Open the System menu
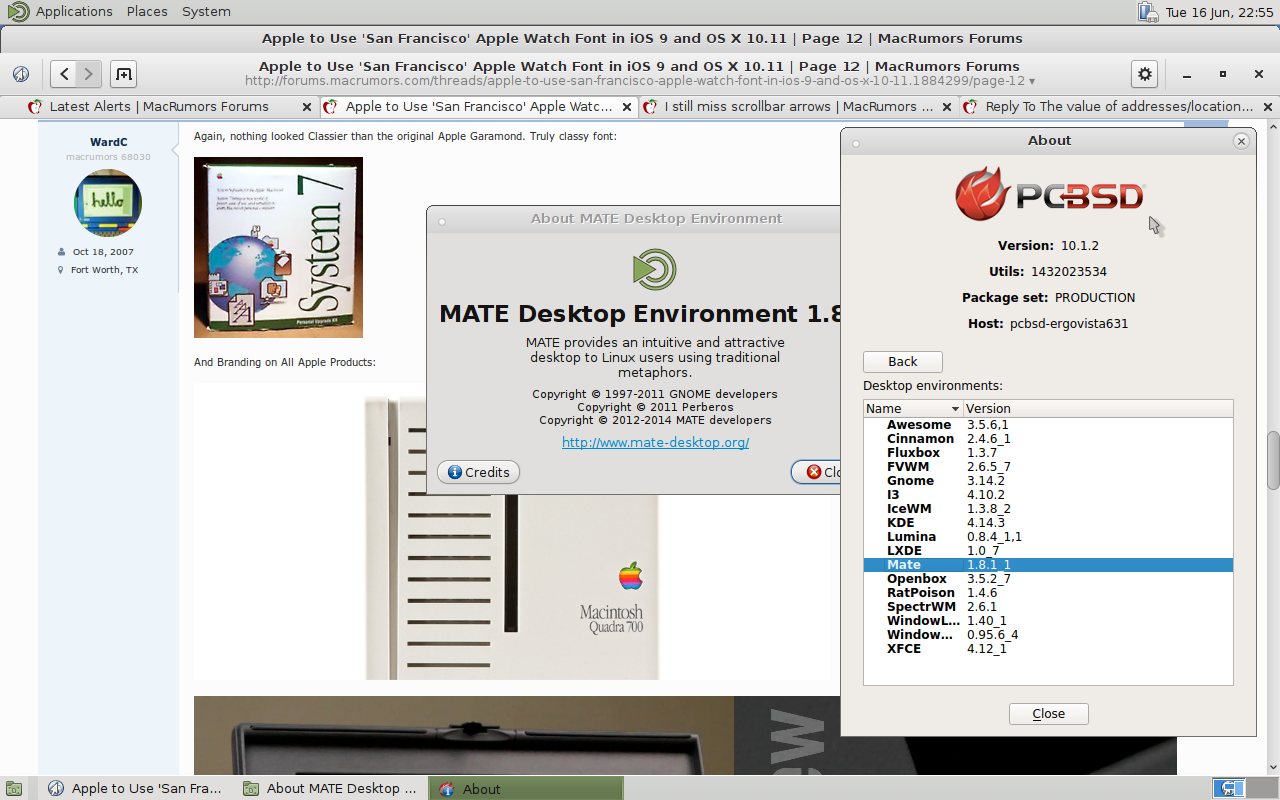Viewport: 1280px width, 800px height. pyautogui.click(x=206, y=12)
